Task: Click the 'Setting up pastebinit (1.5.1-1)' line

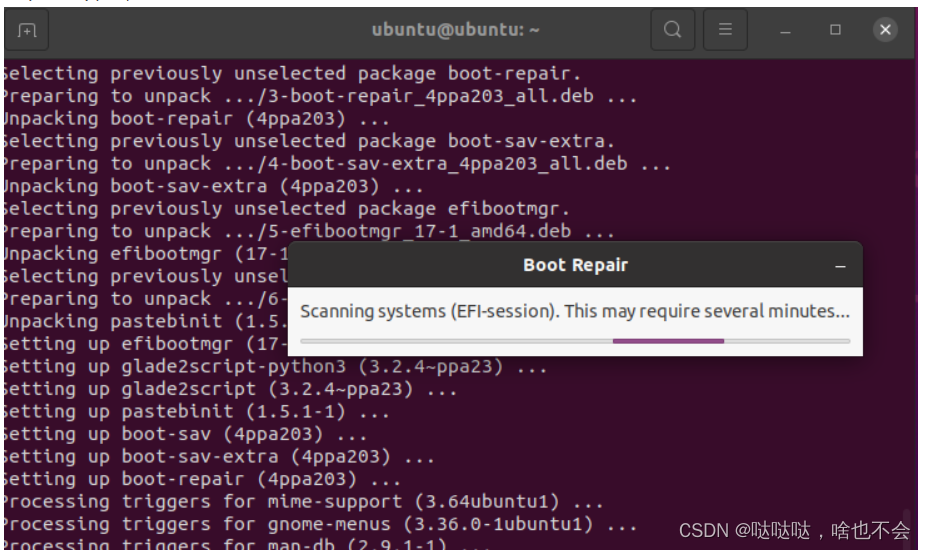Action: coord(196,412)
